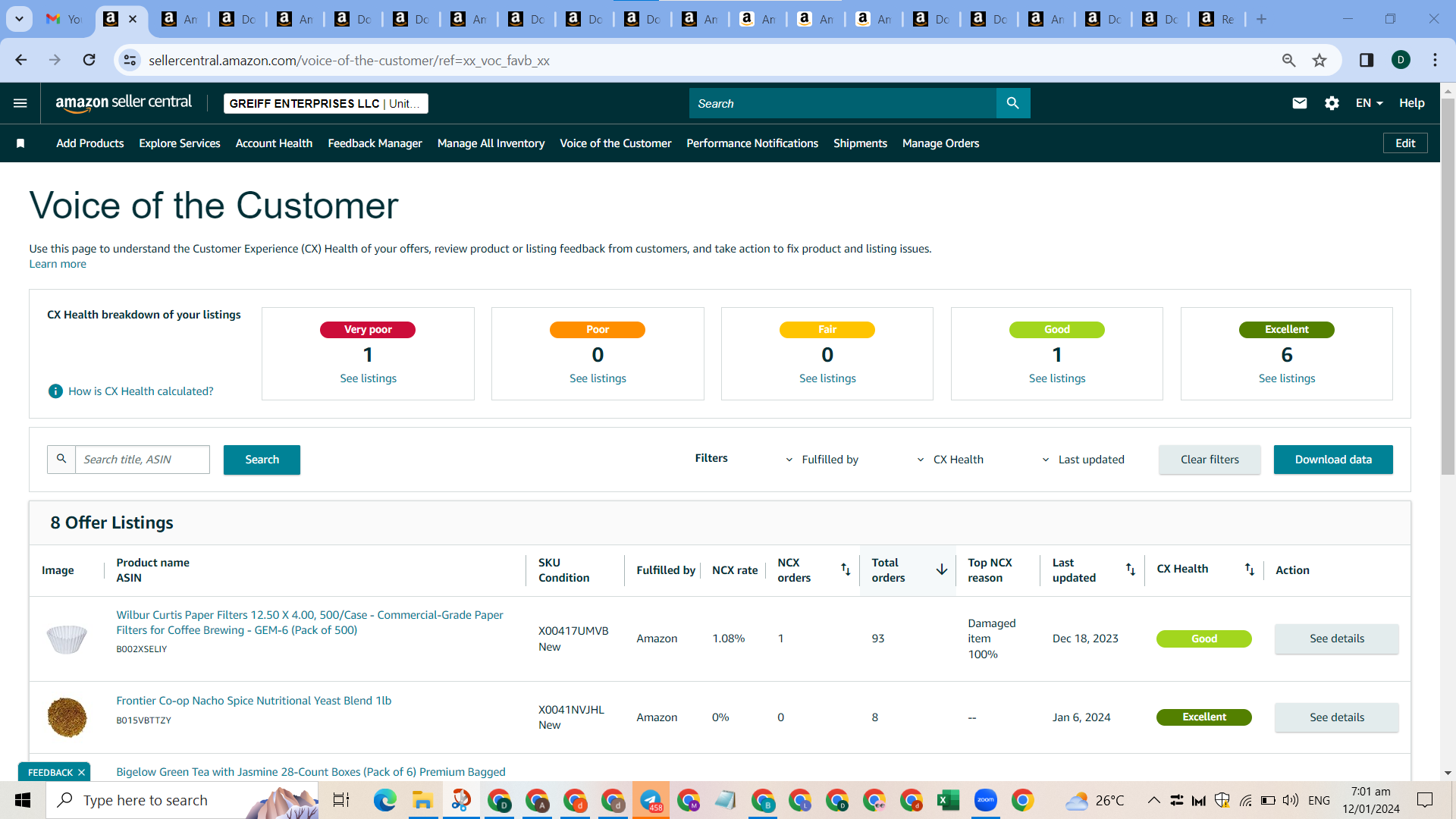Image resolution: width=1456 pixels, height=819 pixels.
Task: Bookmark this page with the star icon
Action: pos(1319,60)
